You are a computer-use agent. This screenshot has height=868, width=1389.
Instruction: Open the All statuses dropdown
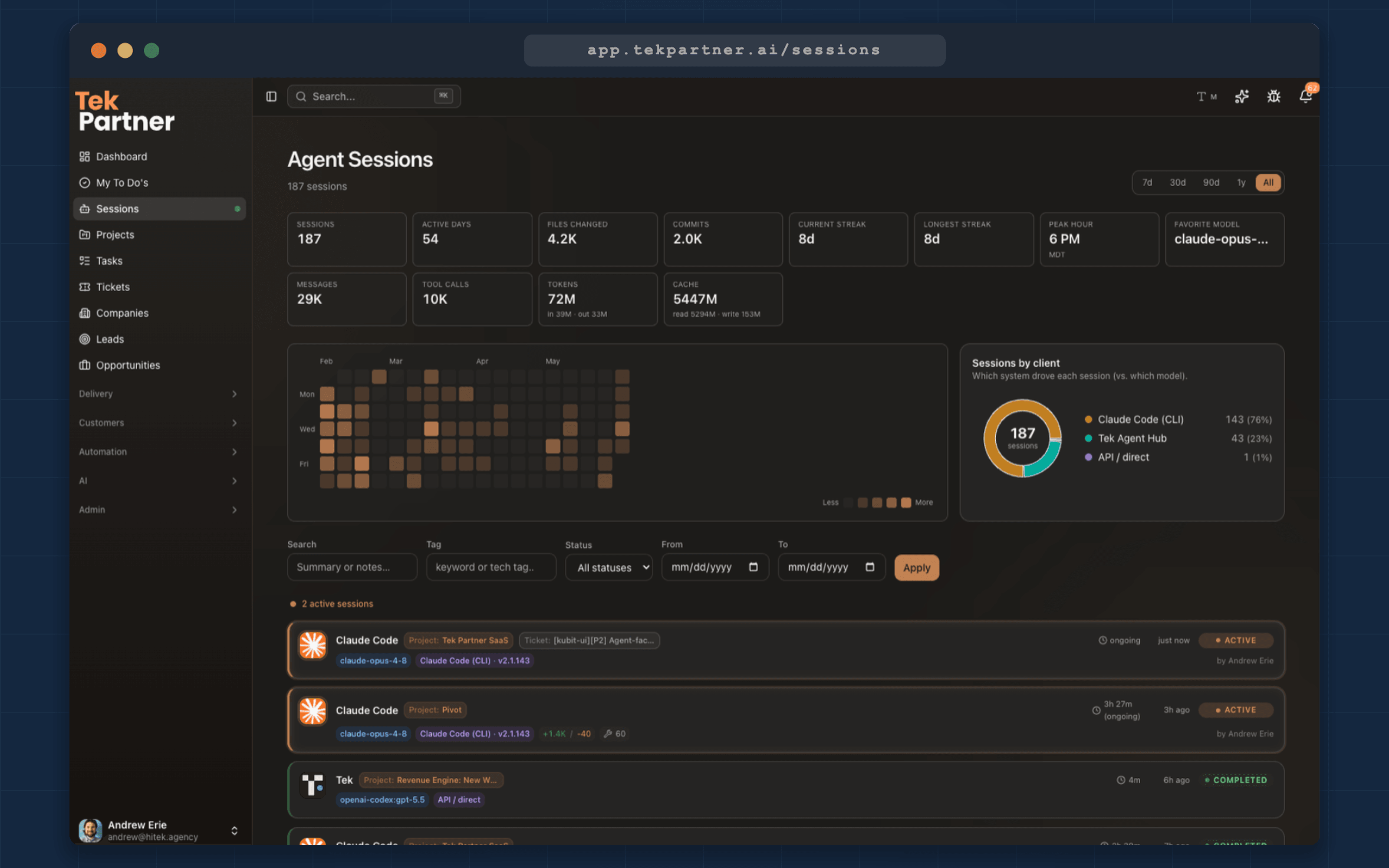click(609, 568)
